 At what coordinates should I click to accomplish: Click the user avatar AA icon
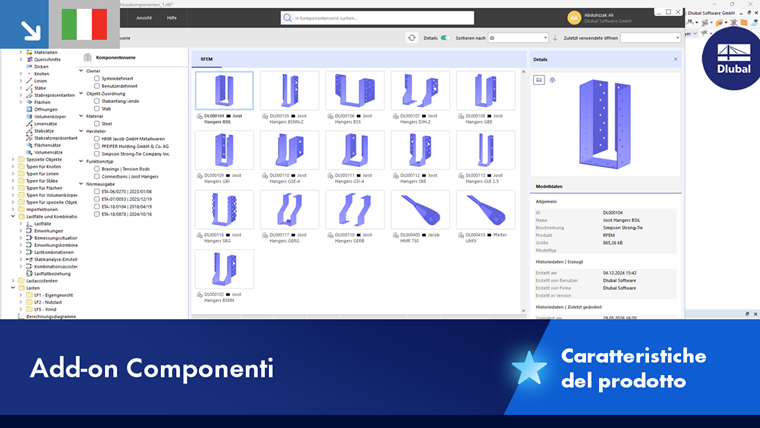574,18
